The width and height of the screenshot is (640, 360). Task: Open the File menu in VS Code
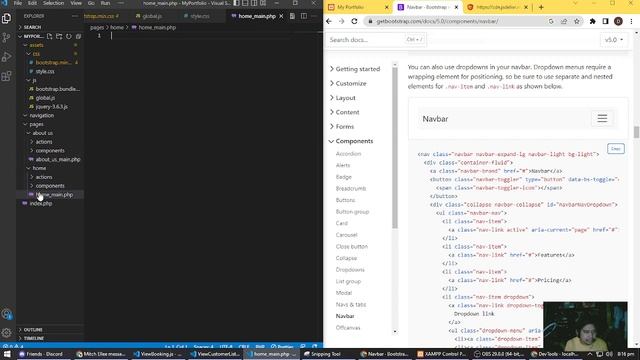pyautogui.click(x=18, y=3)
